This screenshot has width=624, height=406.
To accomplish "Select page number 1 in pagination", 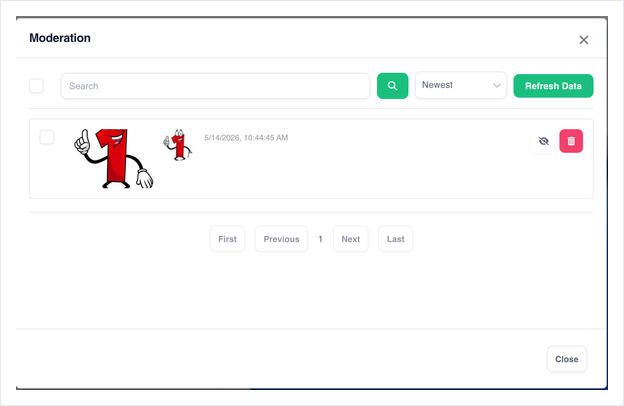I will tap(320, 239).
